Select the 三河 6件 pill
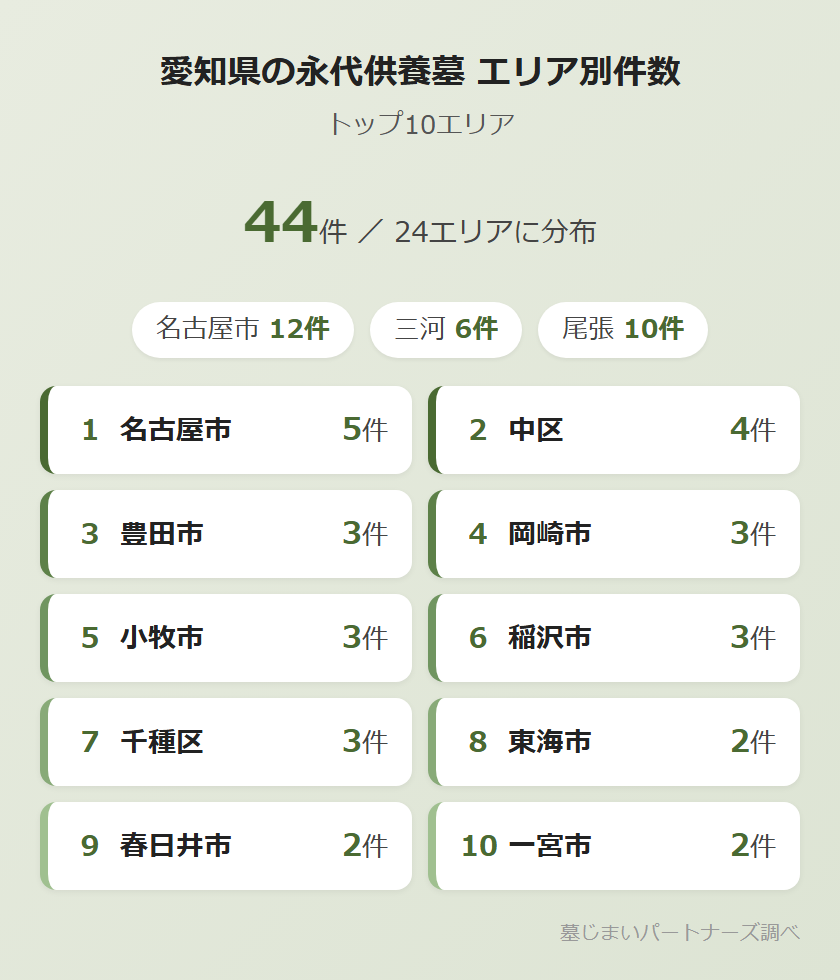 click(x=445, y=329)
